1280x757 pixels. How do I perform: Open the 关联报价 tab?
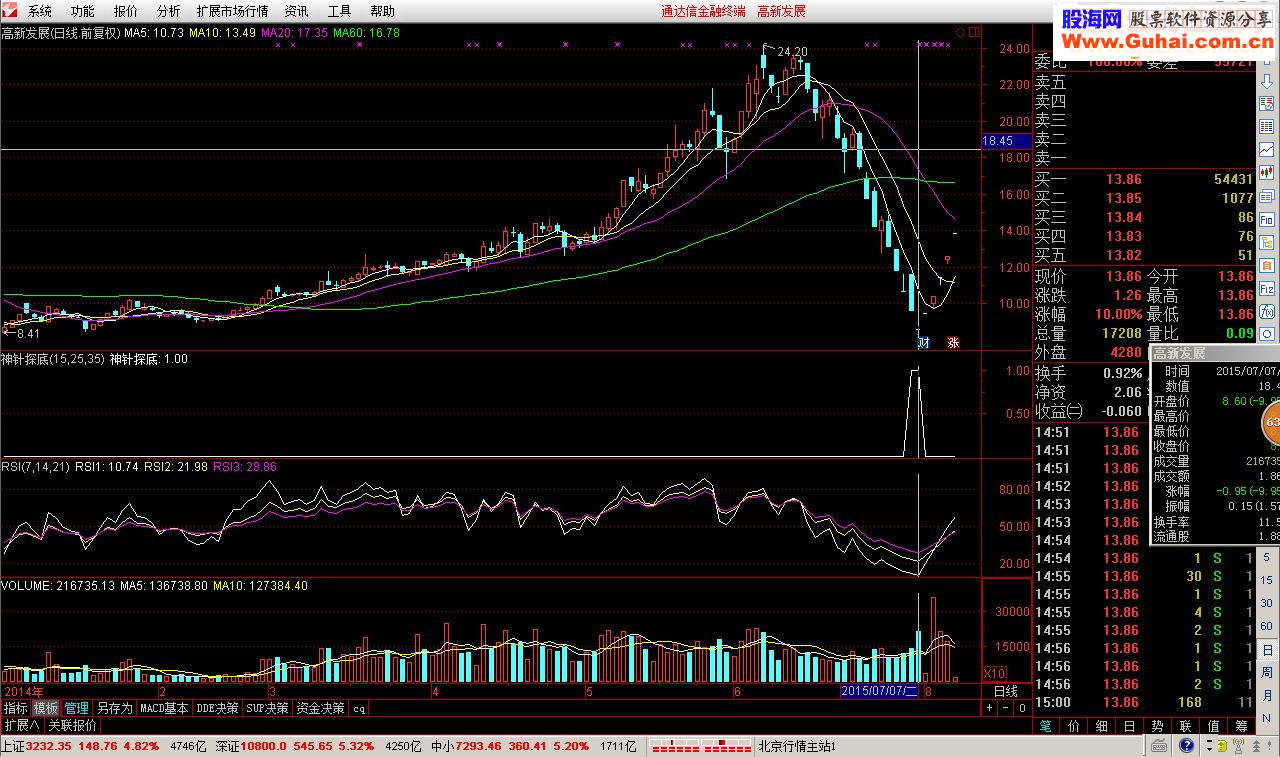72,726
